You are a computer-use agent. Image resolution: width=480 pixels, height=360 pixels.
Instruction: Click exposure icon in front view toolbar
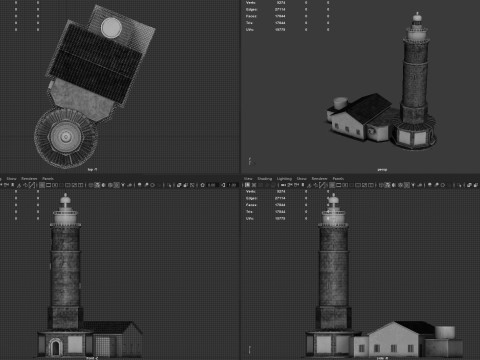202,185
